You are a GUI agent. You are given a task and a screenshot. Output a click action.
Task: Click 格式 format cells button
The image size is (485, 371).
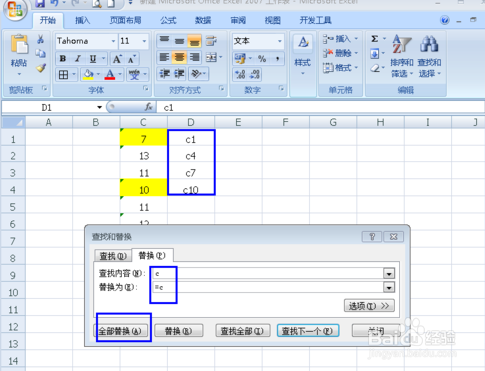click(x=340, y=68)
